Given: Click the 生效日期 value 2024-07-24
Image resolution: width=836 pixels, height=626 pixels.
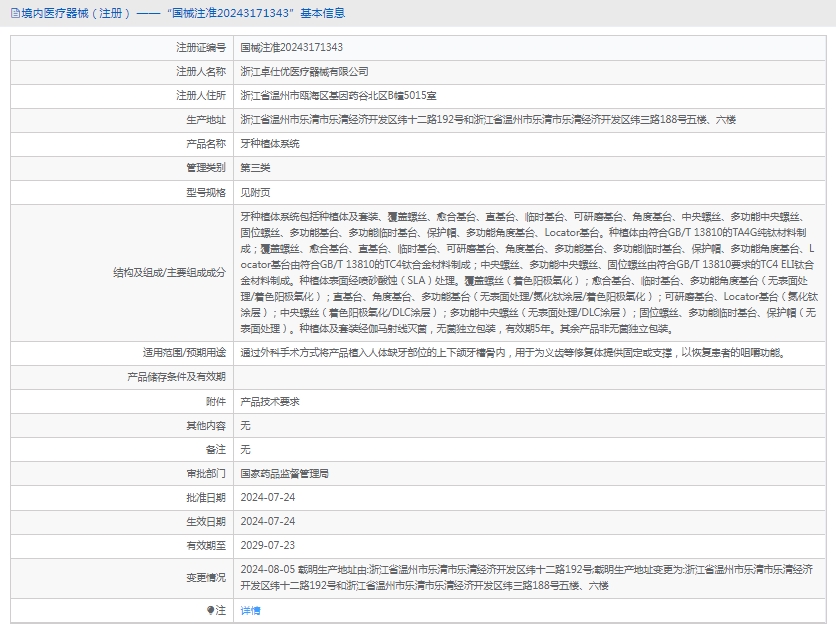Looking at the screenshot, I should [267, 521].
